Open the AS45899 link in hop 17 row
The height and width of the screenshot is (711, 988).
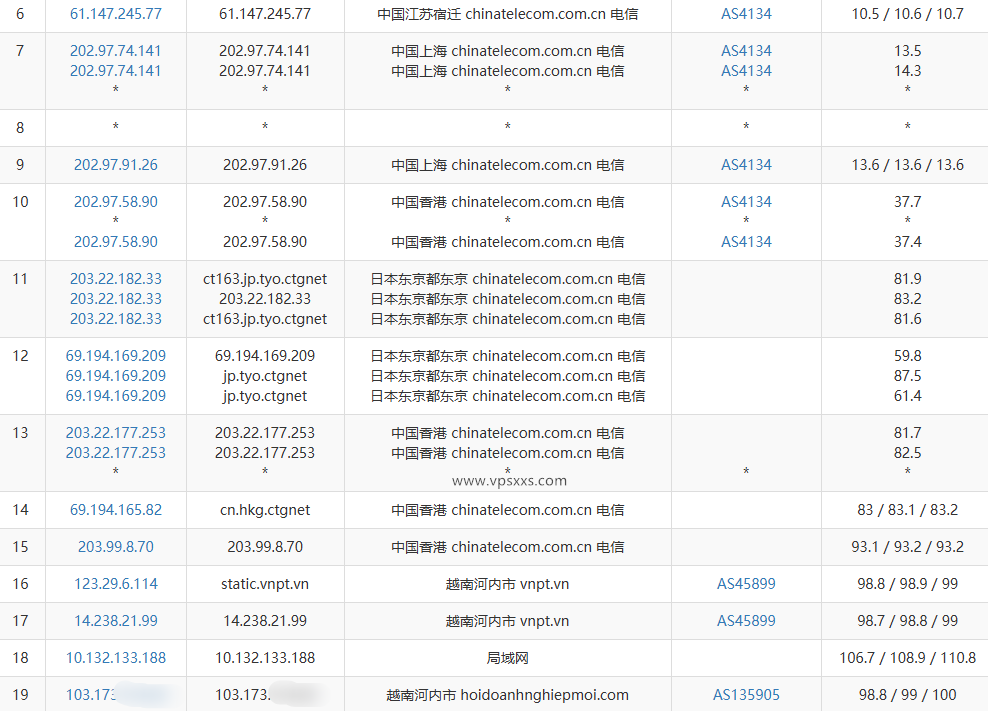point(746,621)
